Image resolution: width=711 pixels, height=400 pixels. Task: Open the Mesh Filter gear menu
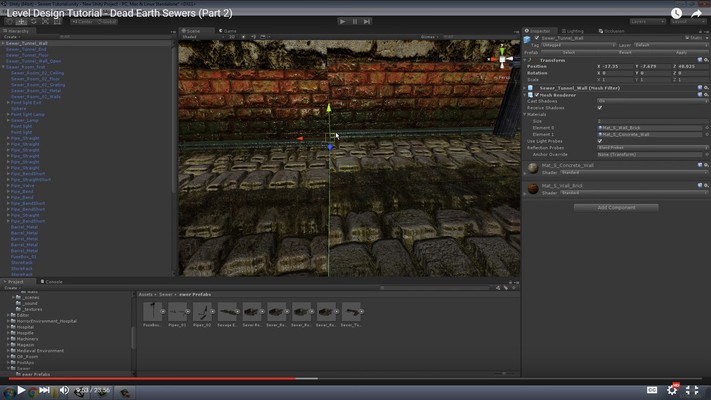(706, 88)
